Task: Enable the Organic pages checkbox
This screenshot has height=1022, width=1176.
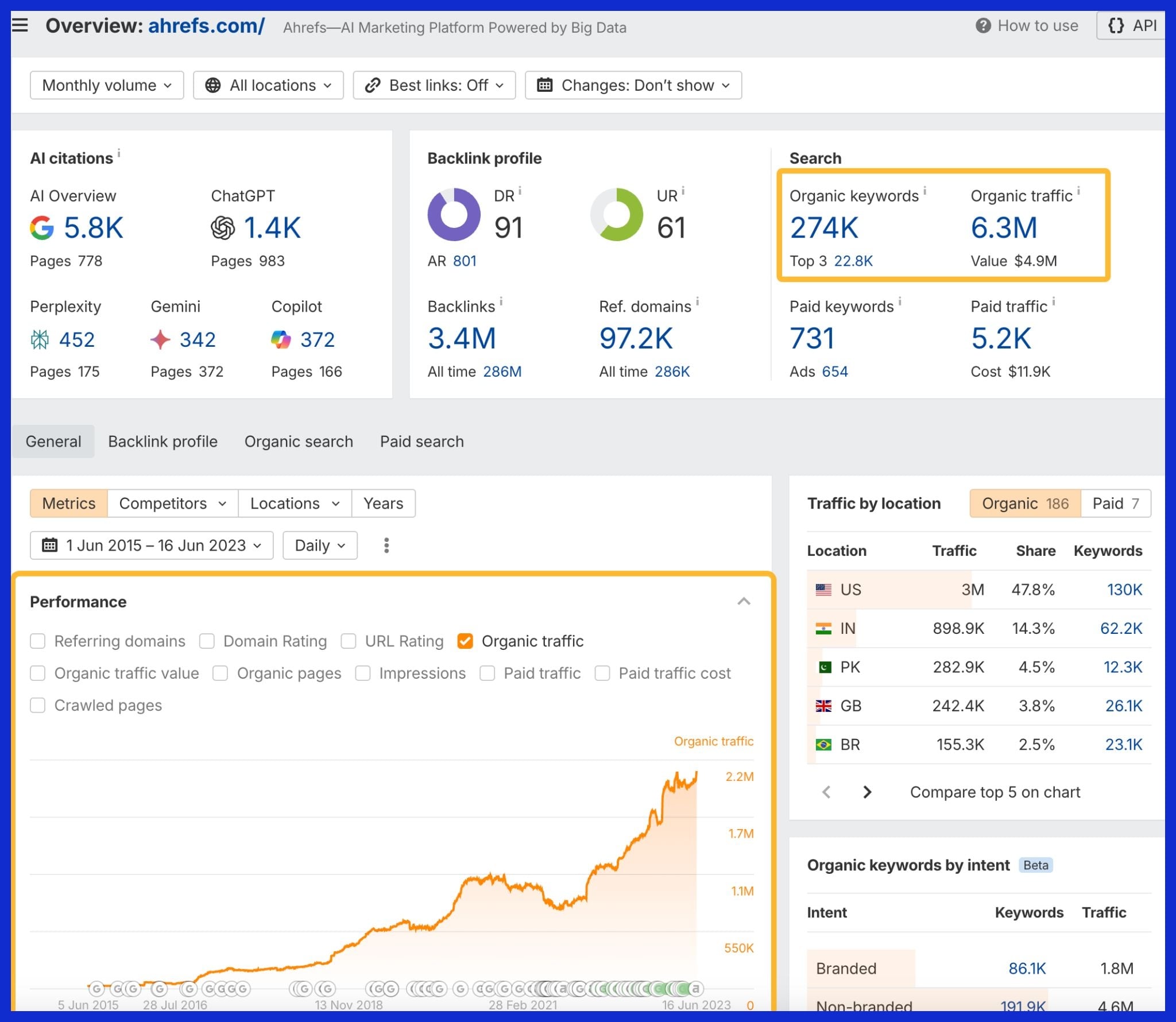Action: pyautogui.click(x=220, y=673)
